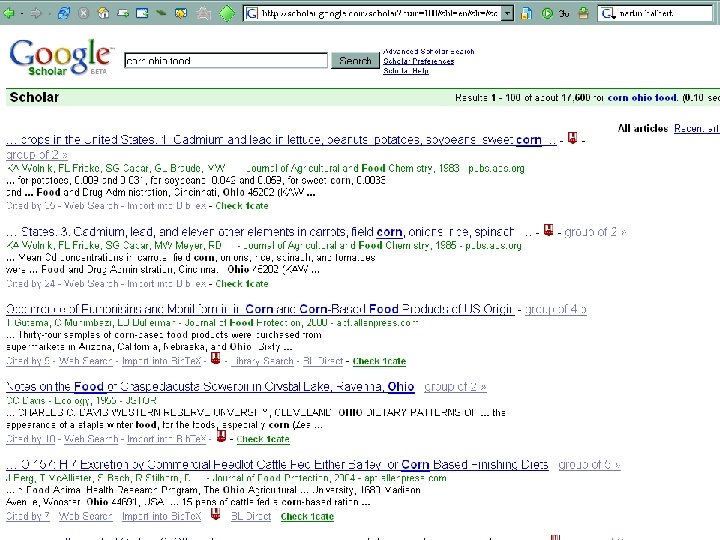This screenshot has height=540, width=720.
Task: Click the red icon in the Crystal Lake result
Action: [221, 436]
